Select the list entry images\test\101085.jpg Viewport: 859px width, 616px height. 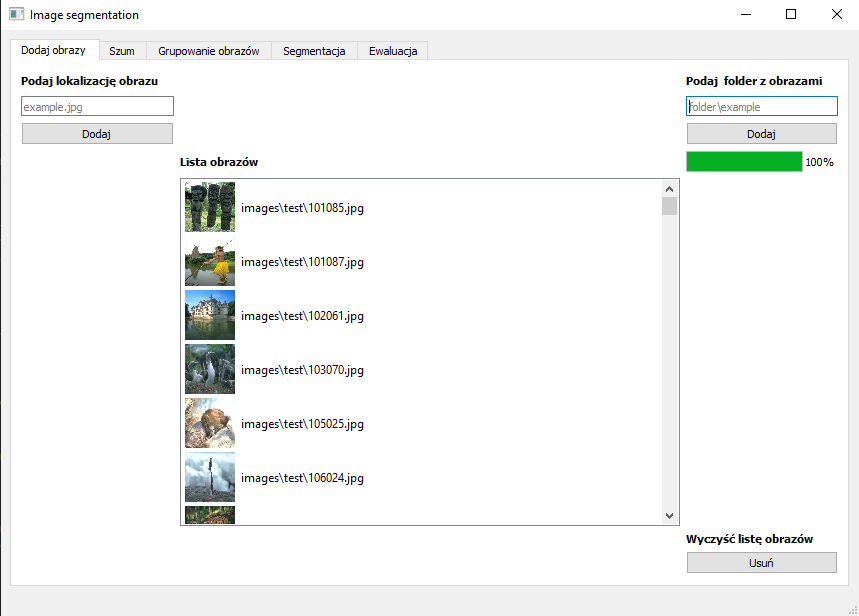pyautogui.click(x=302, y=208)
